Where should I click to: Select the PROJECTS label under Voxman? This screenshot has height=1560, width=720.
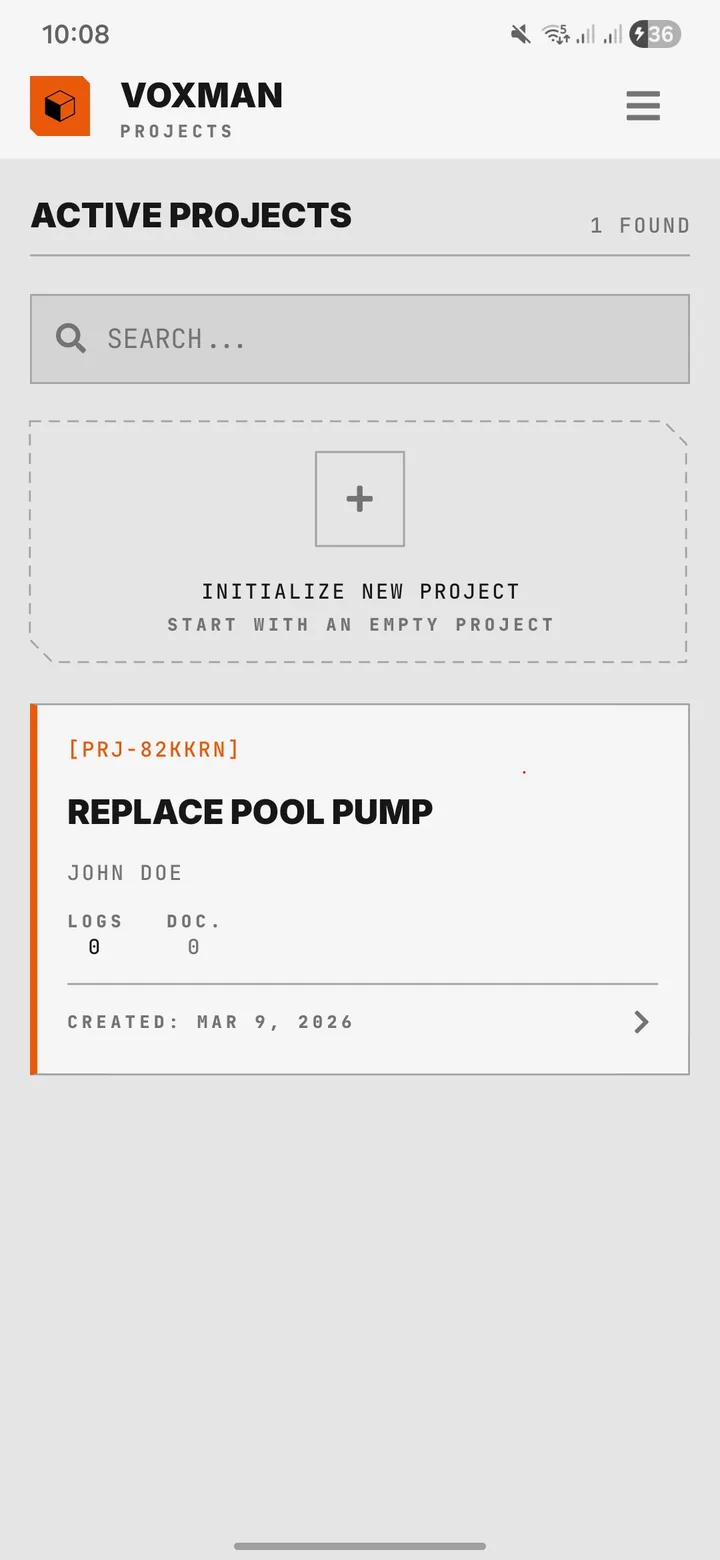[x=175, y=130]
